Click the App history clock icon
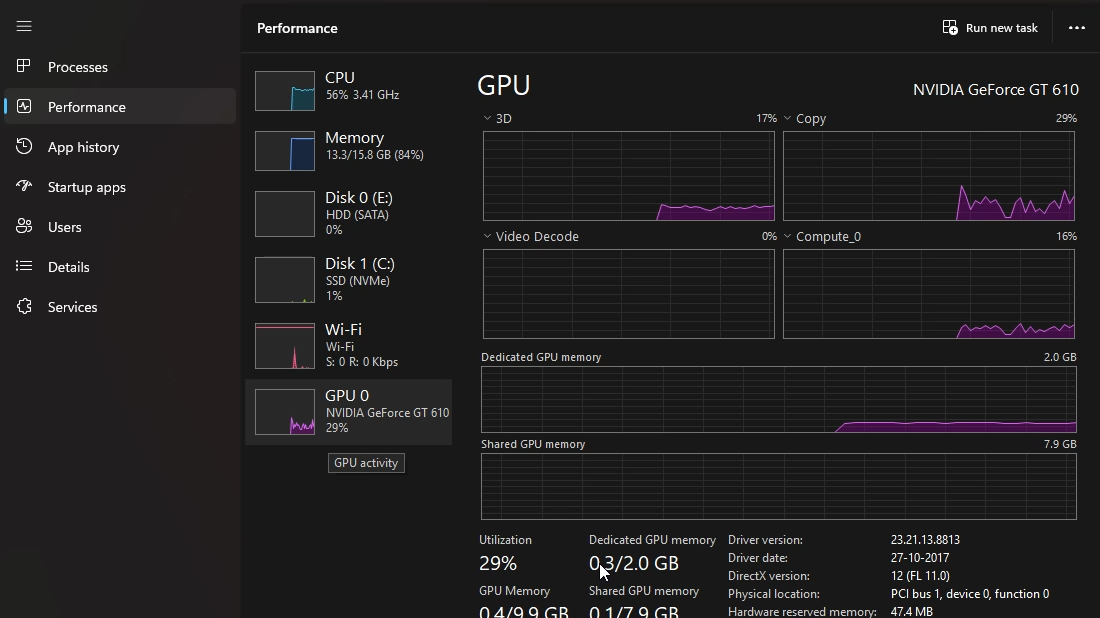This screenshot has height=618, width=1100. (24, 146)
